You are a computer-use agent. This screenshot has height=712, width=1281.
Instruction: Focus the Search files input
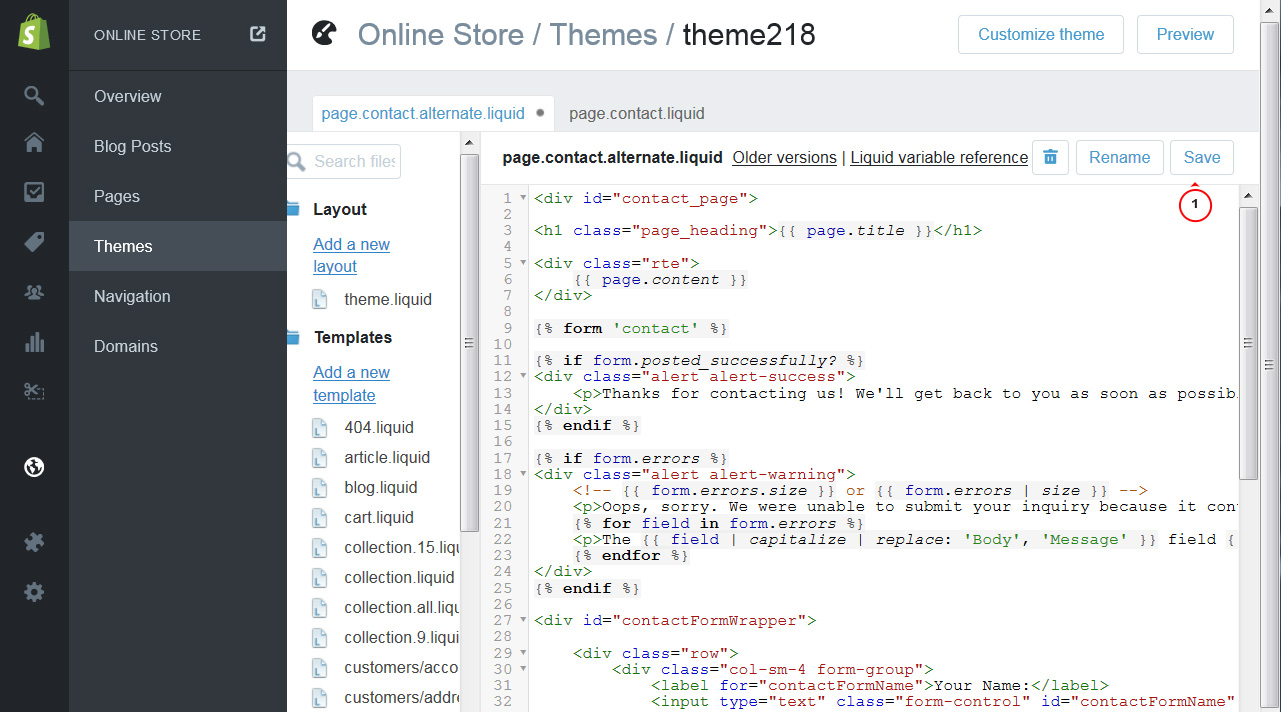click(x=344, y=161)
